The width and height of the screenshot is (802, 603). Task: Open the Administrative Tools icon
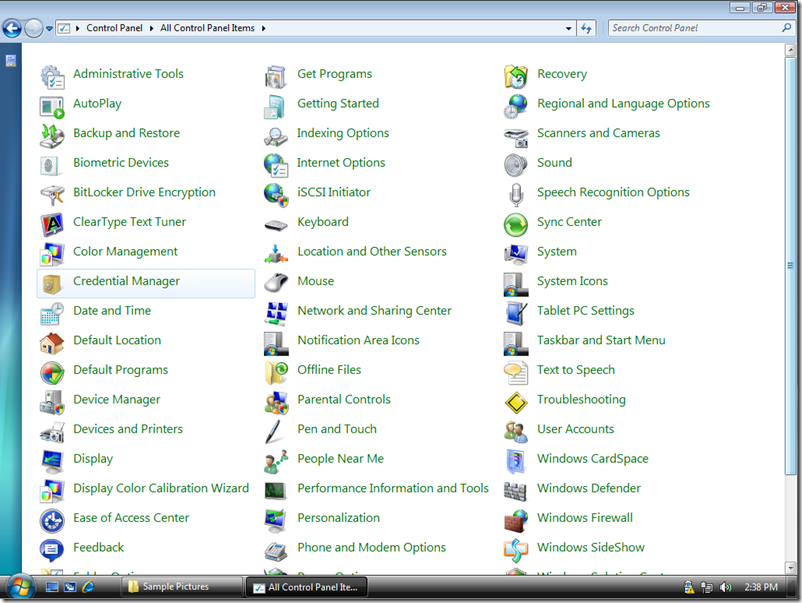(52, 77)
